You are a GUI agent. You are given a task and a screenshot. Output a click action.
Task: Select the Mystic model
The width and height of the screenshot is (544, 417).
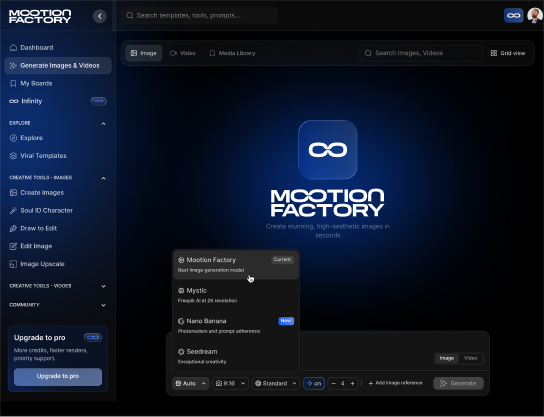236,295
